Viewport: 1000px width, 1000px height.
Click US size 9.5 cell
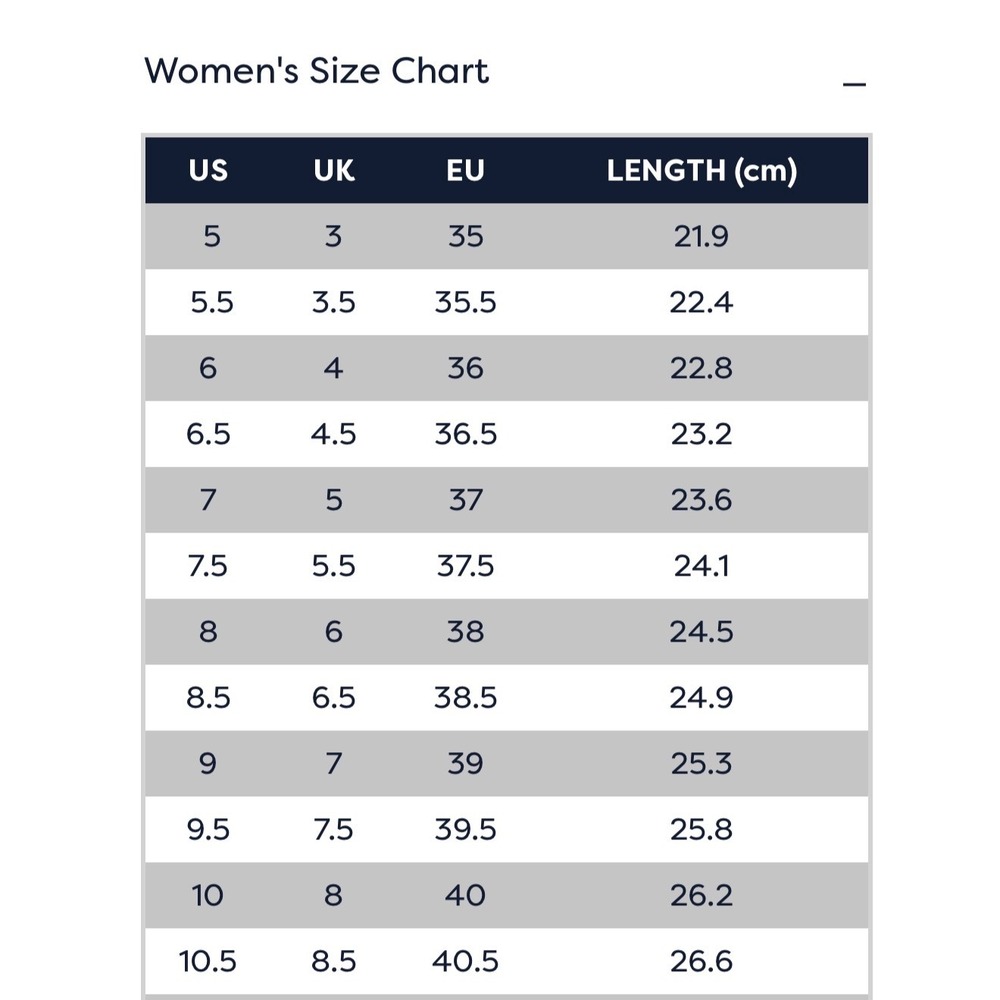(208, 830)
